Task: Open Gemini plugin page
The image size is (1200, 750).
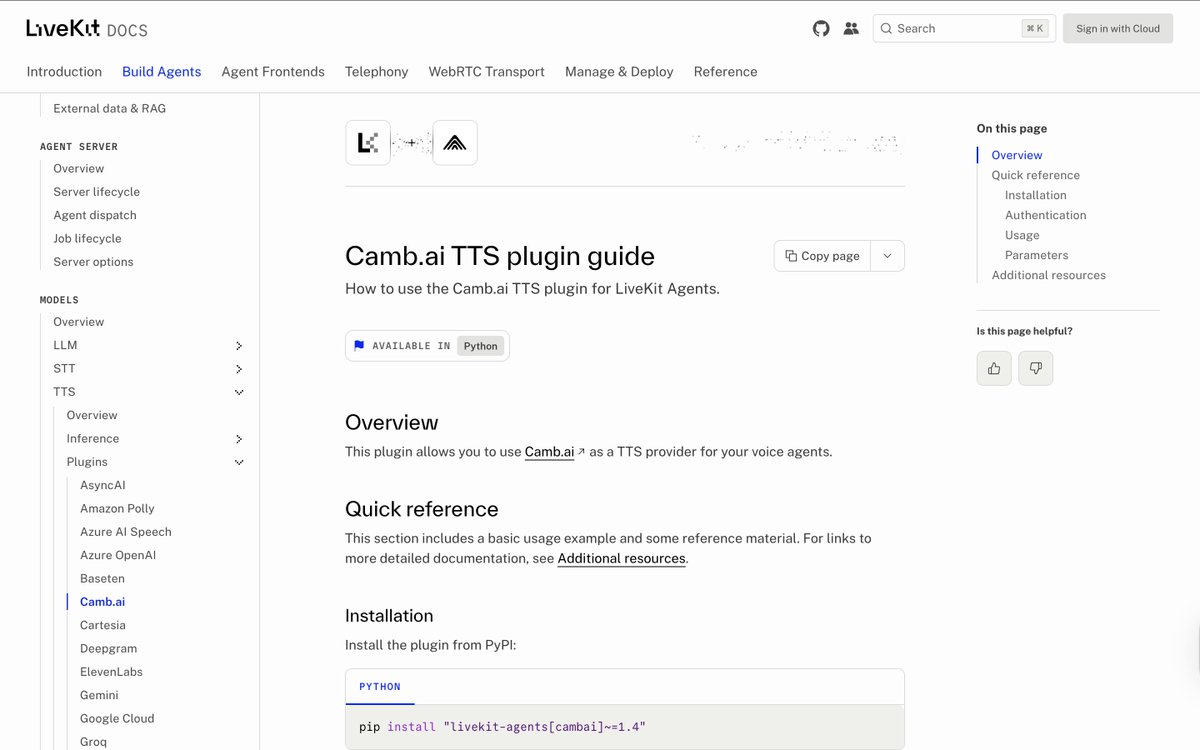Action: [x=99, y=695]
